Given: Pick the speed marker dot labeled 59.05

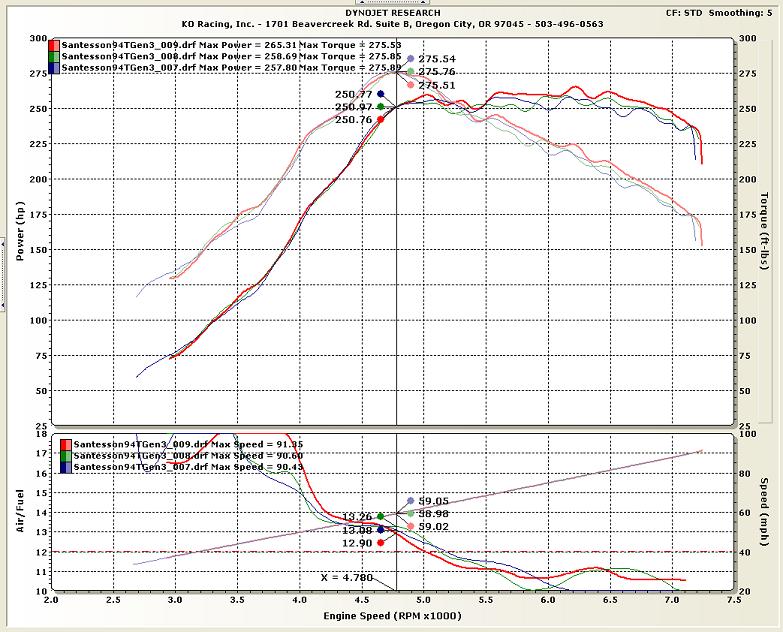Looking at the screenshot, I should point(410,501).
